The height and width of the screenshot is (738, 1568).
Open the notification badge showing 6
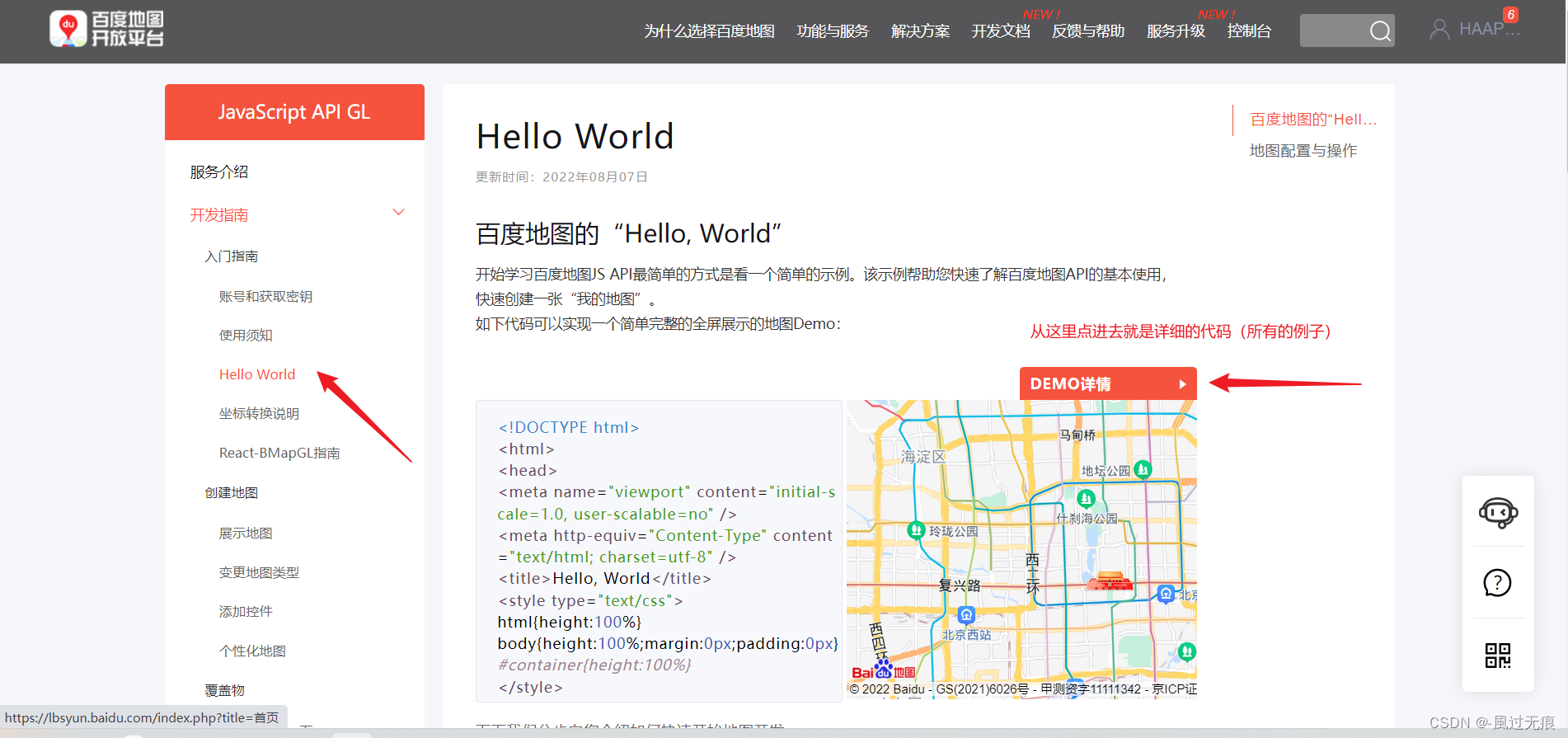click(x=1510, y=15)
